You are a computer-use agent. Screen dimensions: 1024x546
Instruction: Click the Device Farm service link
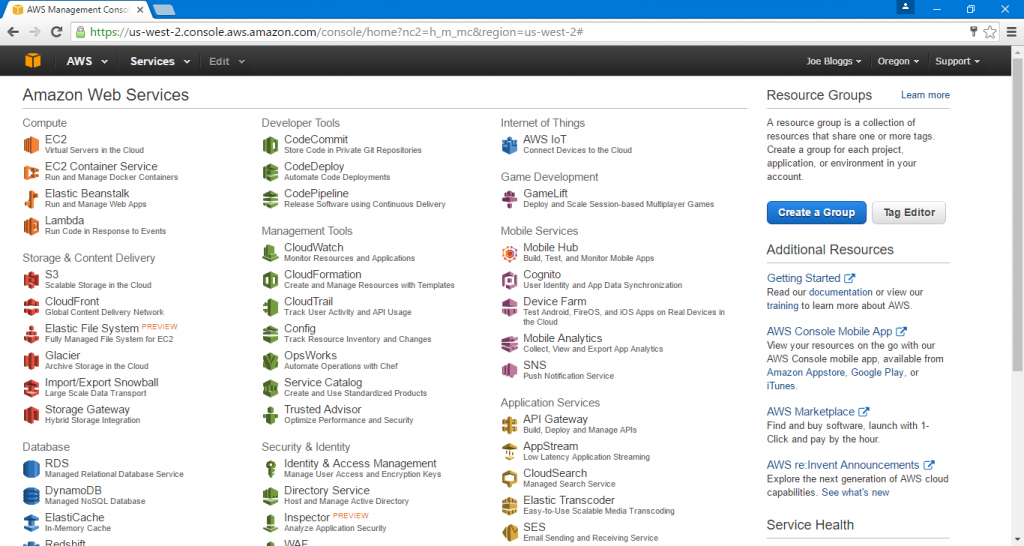pyautogui.click(x=554, y=302)
